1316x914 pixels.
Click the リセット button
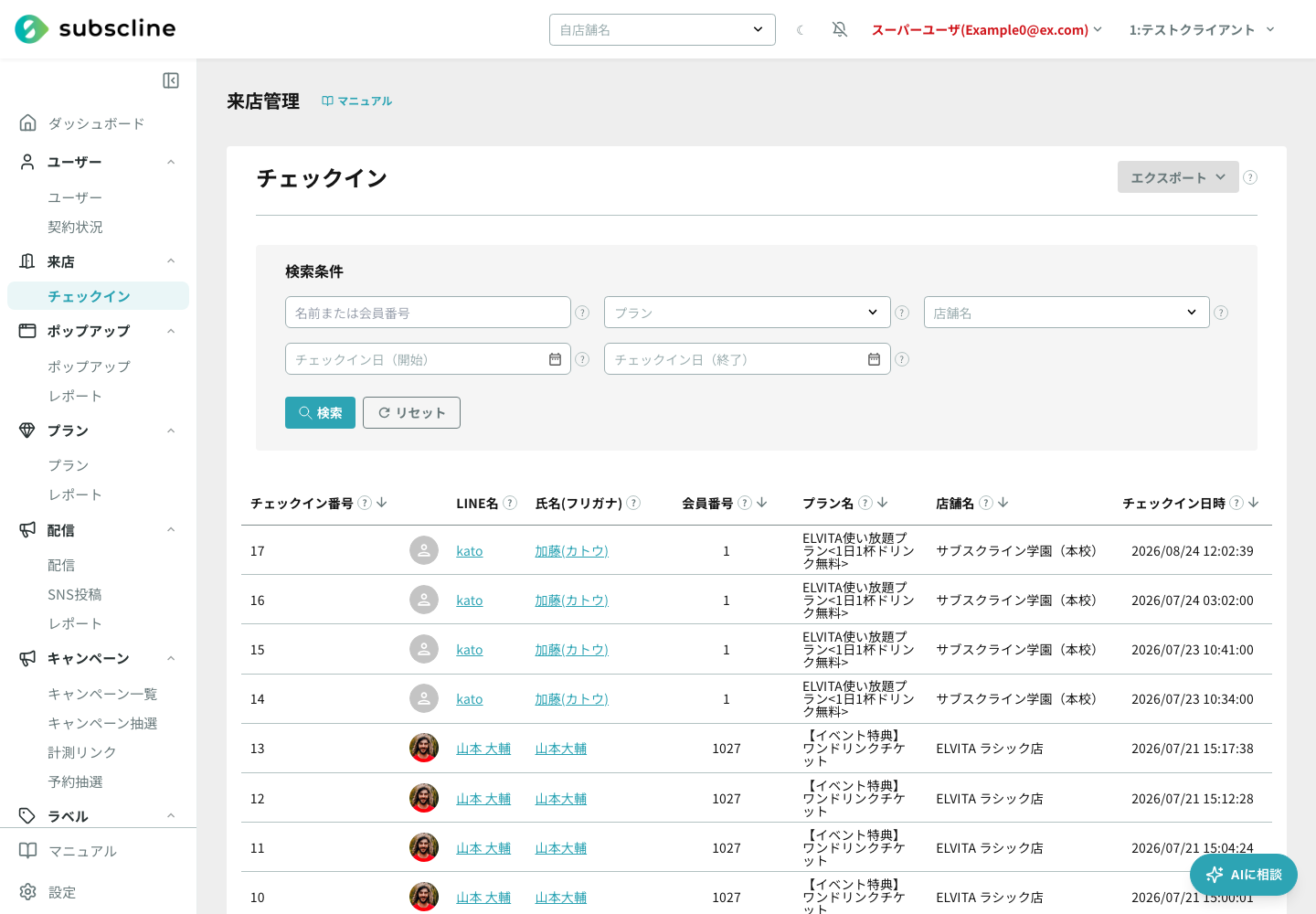click(411, 412)
